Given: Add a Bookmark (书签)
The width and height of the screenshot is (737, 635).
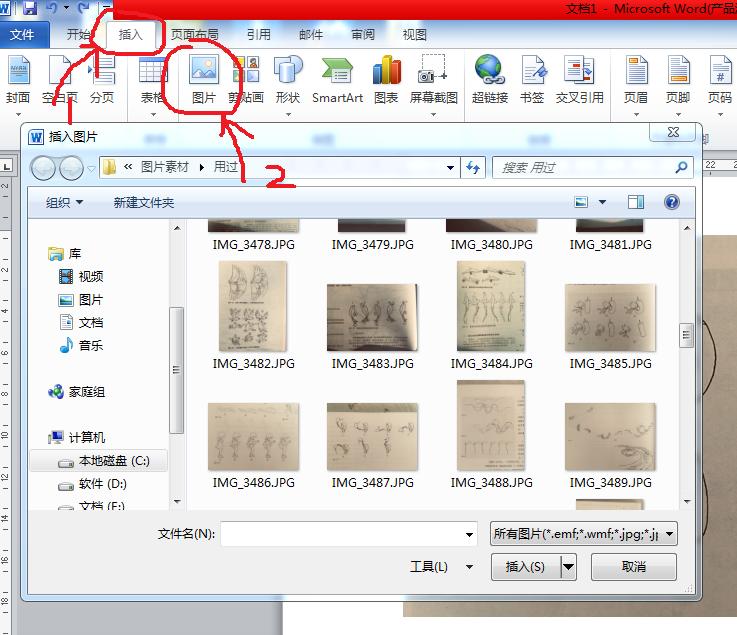Looking at the screenshot, I should coord(532,80).
